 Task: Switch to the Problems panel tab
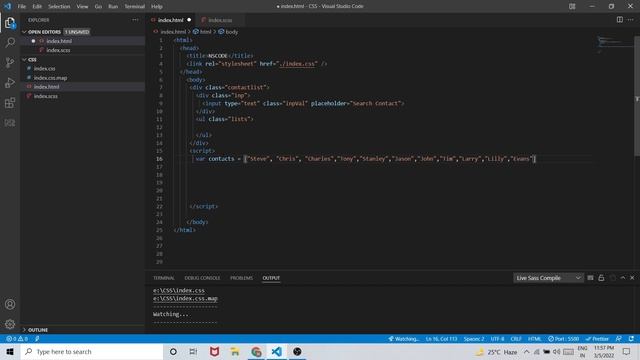click(241, 278)
